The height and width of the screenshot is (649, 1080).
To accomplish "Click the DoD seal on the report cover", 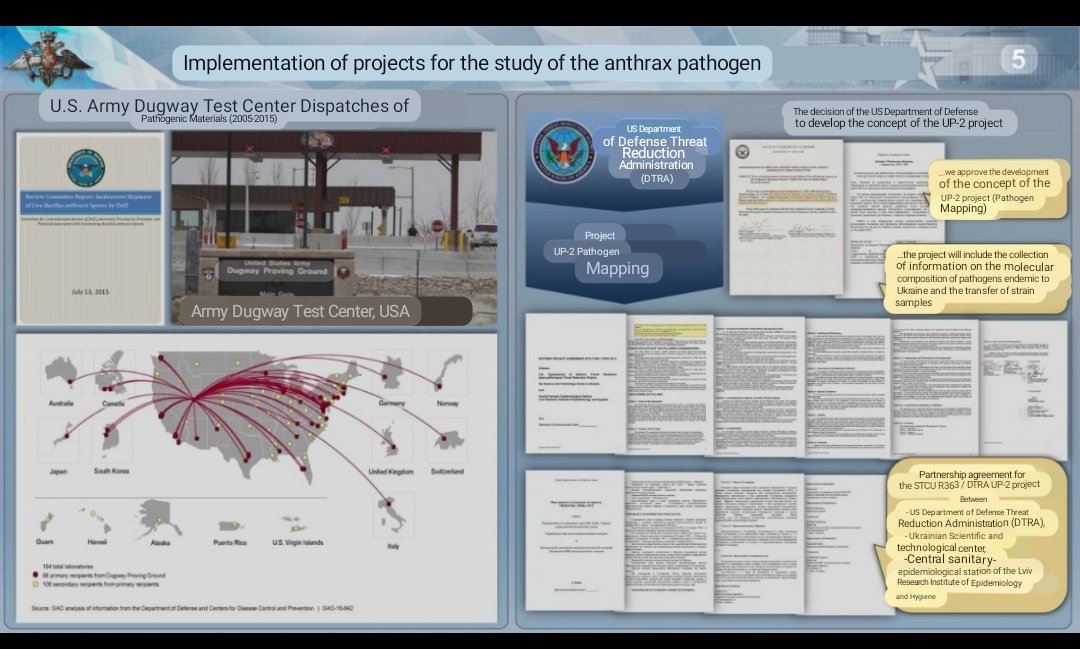I will [86, 167].
